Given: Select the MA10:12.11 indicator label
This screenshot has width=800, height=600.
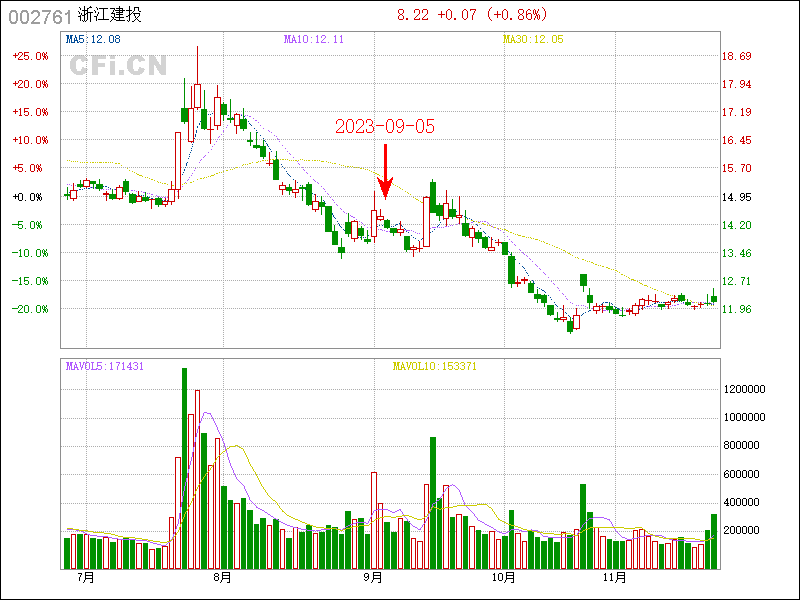Looking at the screenshot, I should pos(314,39).
